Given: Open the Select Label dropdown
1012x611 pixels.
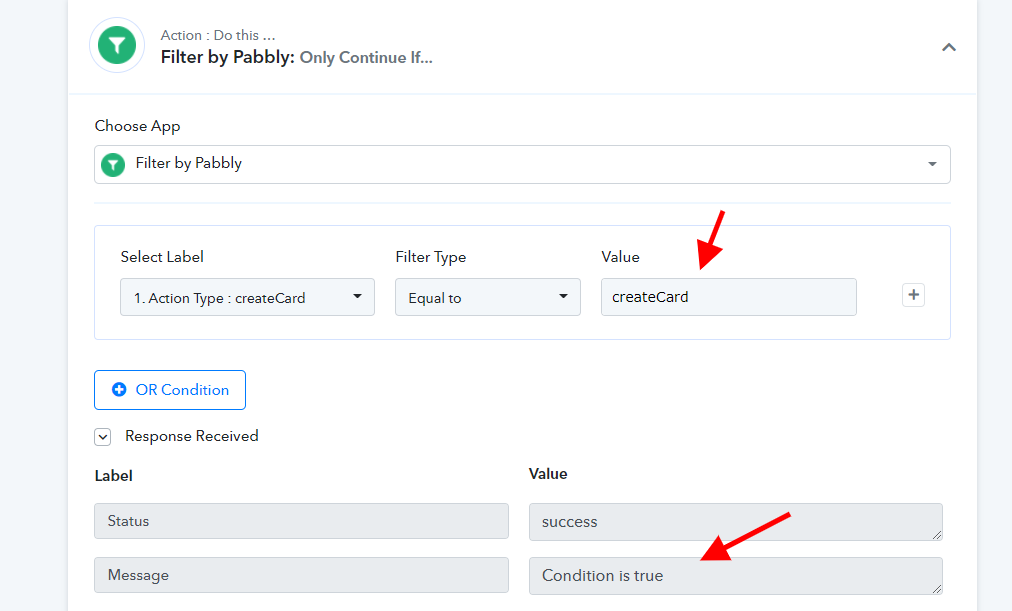Looking at the screenshot, I should click(247, 297).
